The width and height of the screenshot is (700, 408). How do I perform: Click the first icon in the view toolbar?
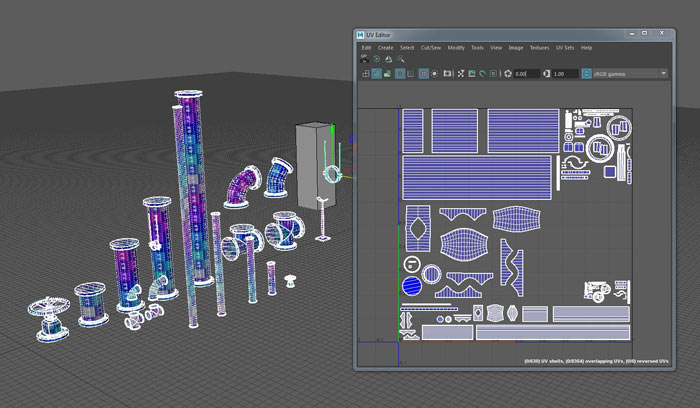click(365, 74)
